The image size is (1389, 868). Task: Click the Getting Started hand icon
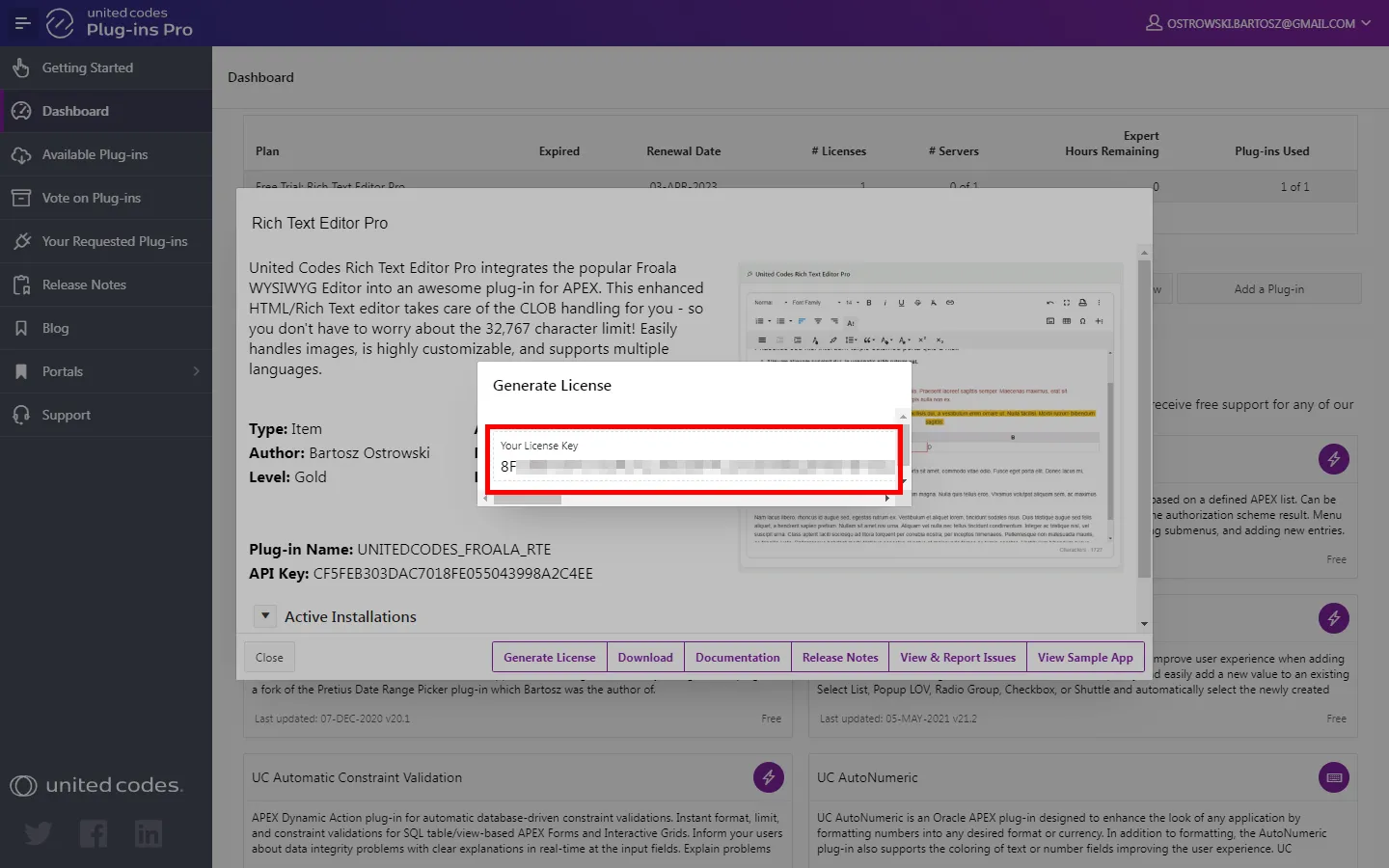(x=21, y=68)
